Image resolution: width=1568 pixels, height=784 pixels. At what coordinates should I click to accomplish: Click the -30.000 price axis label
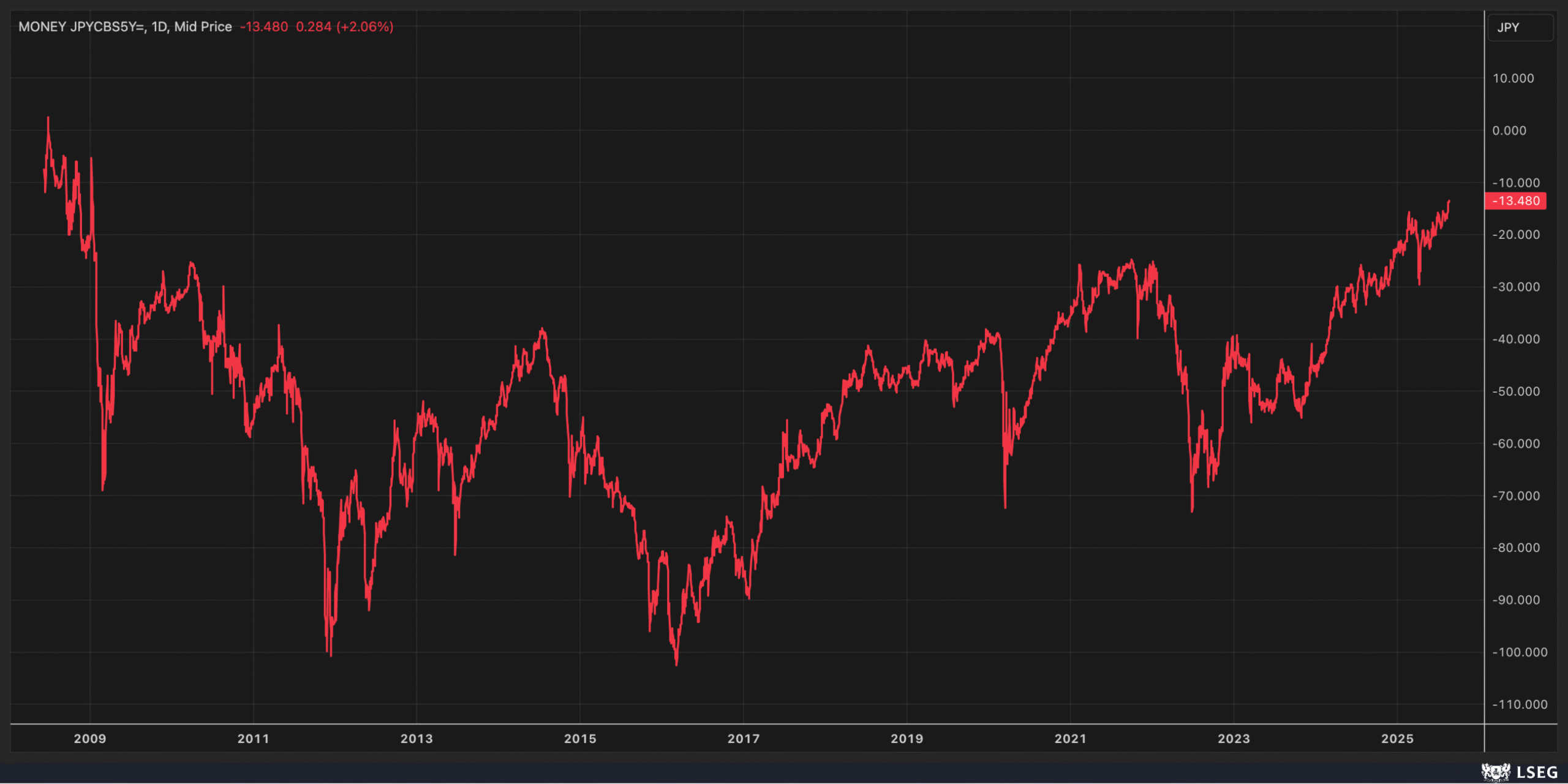[x=1516, y=287]
